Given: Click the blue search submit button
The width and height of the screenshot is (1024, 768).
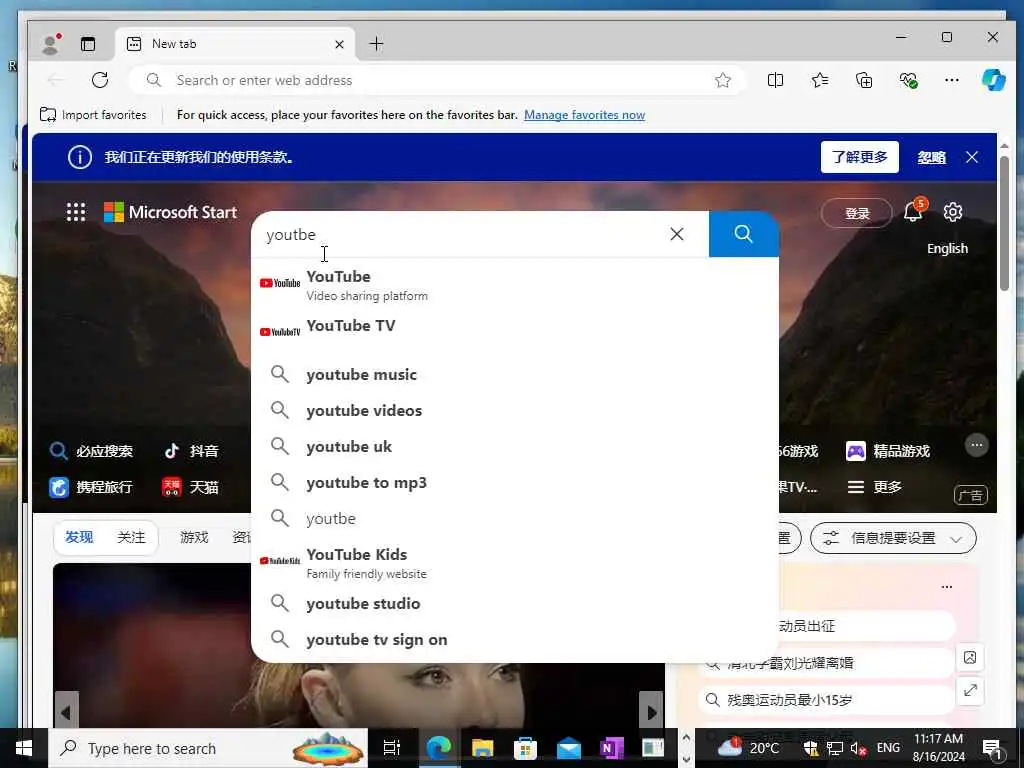Looking at the screenshot, I should coord(743,234).
